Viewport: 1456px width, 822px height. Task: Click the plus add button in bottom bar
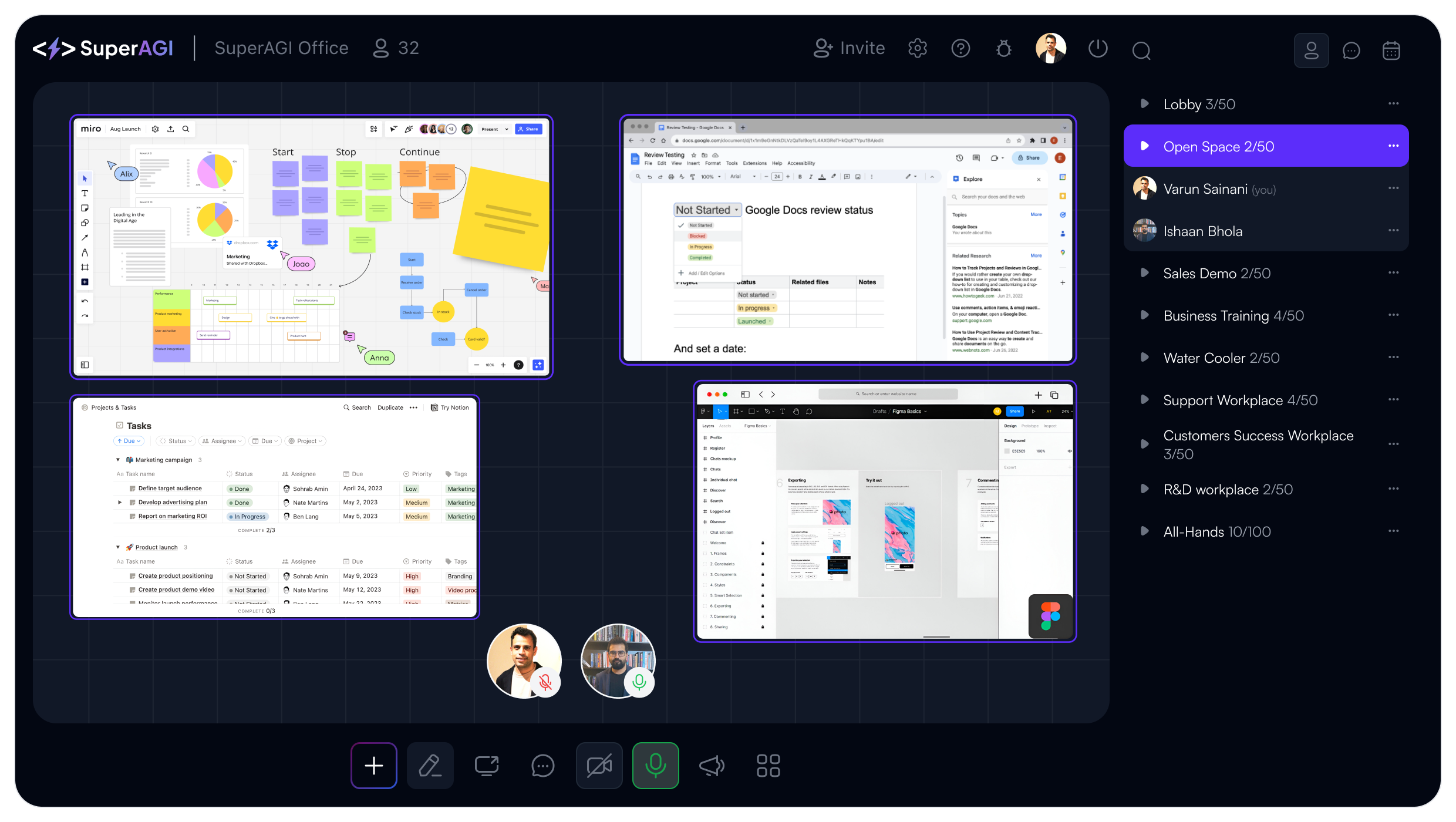[374, 766]
